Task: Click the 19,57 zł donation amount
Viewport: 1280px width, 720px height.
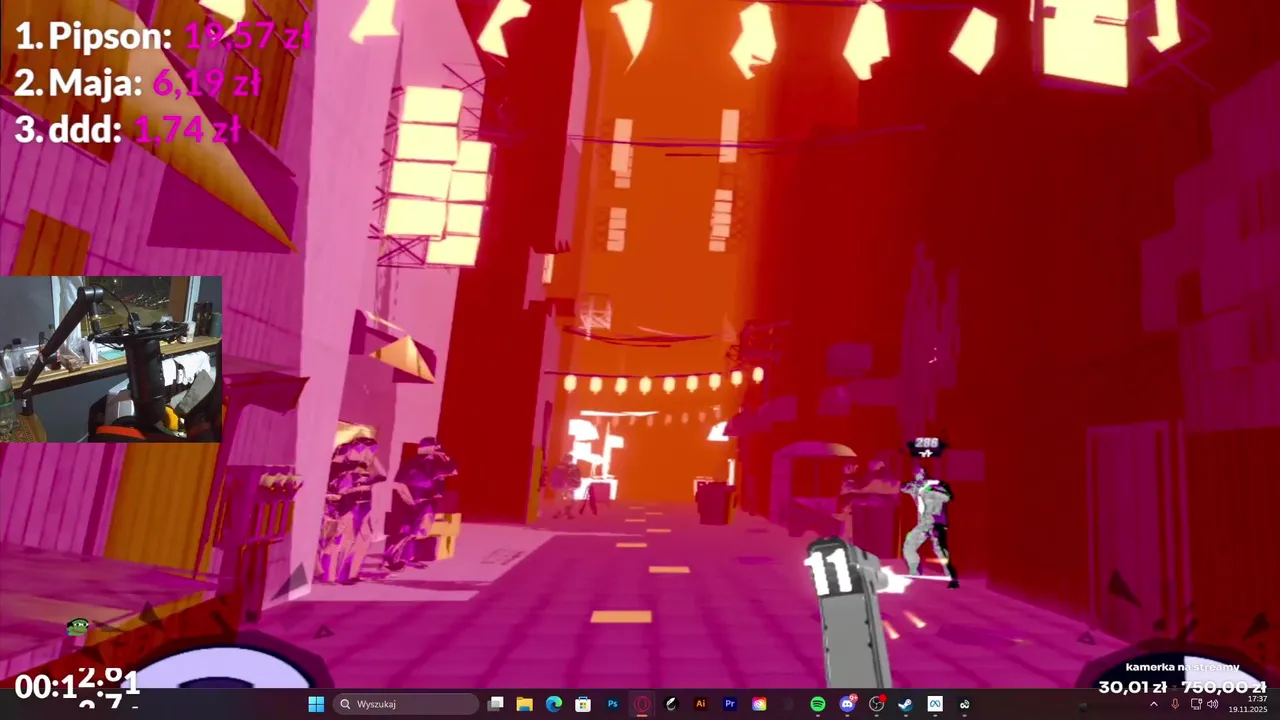Action: click(247, 37)
